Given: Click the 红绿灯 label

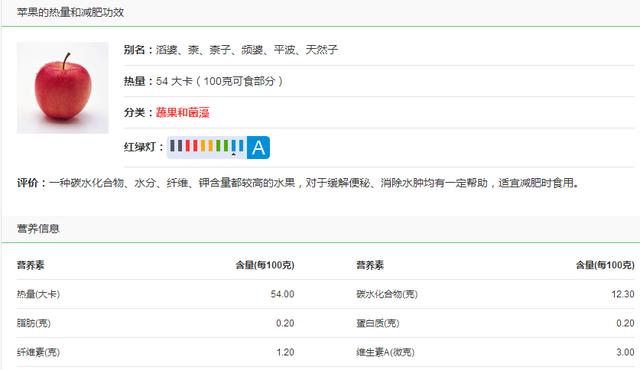Looking at the screenshot, I should pyautogui.click(x=144, y=147).
